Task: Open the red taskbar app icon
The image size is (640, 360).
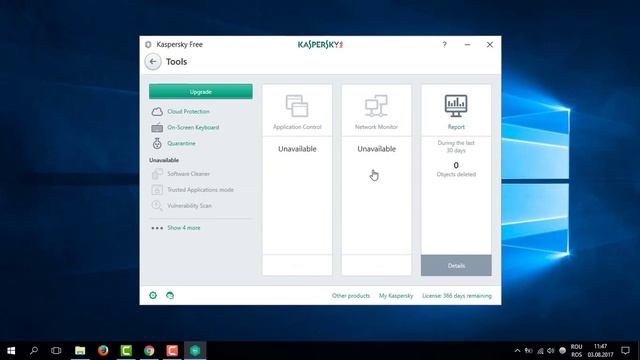Action: pos(172,351)
